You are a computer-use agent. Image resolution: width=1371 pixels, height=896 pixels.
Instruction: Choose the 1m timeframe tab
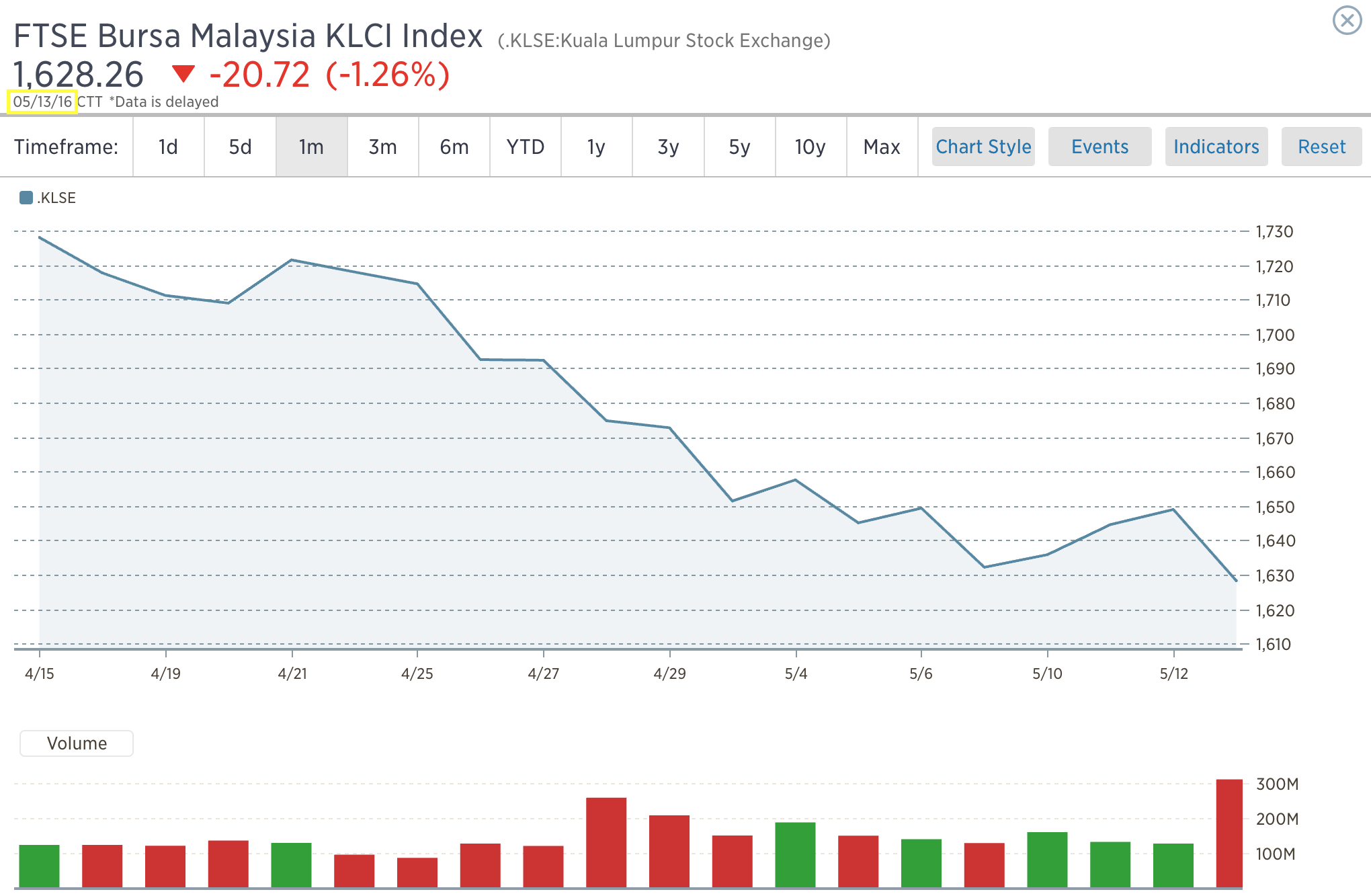point(311,147)
